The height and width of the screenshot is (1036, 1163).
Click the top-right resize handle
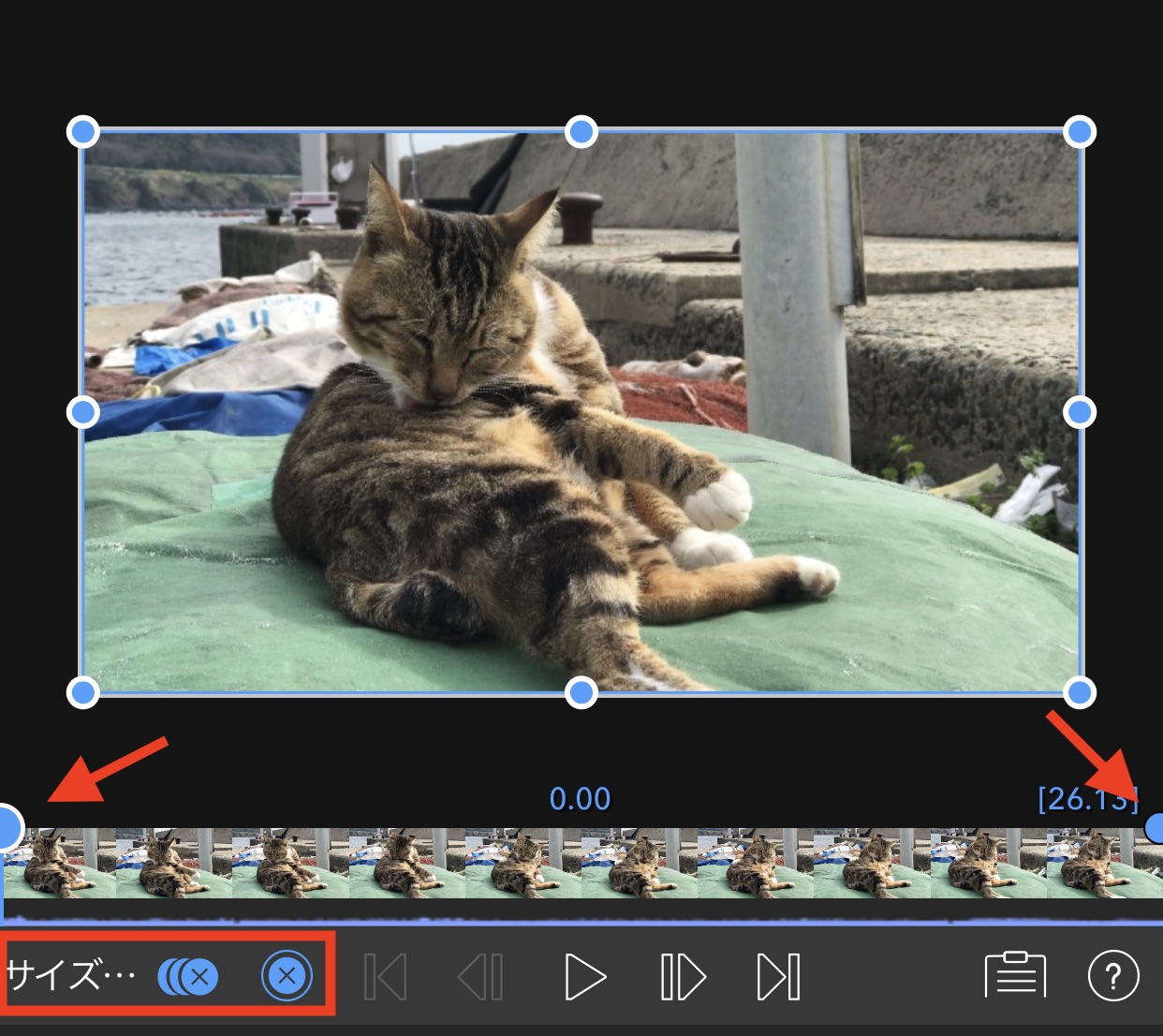point(1080,131)
